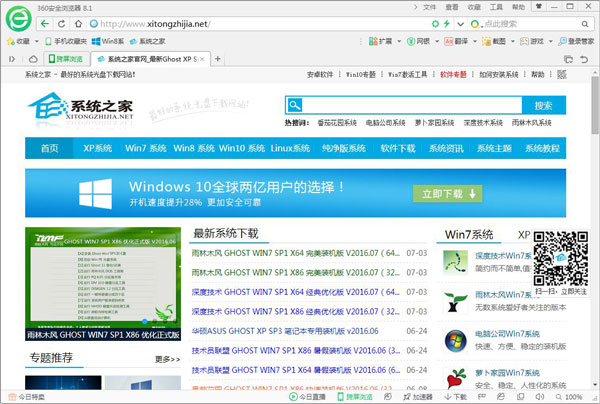Open the address bar dropdown chevron

point(460,24)
